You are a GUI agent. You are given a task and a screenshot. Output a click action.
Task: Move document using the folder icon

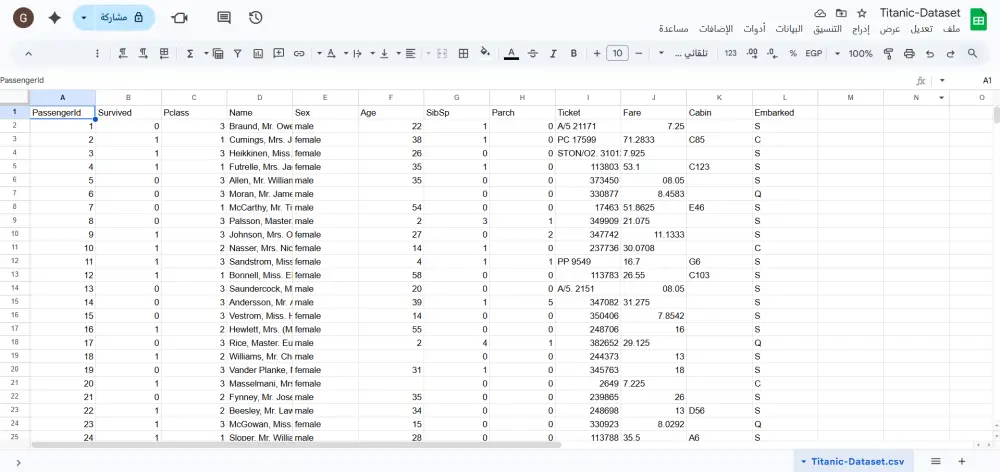pos(841,13)
